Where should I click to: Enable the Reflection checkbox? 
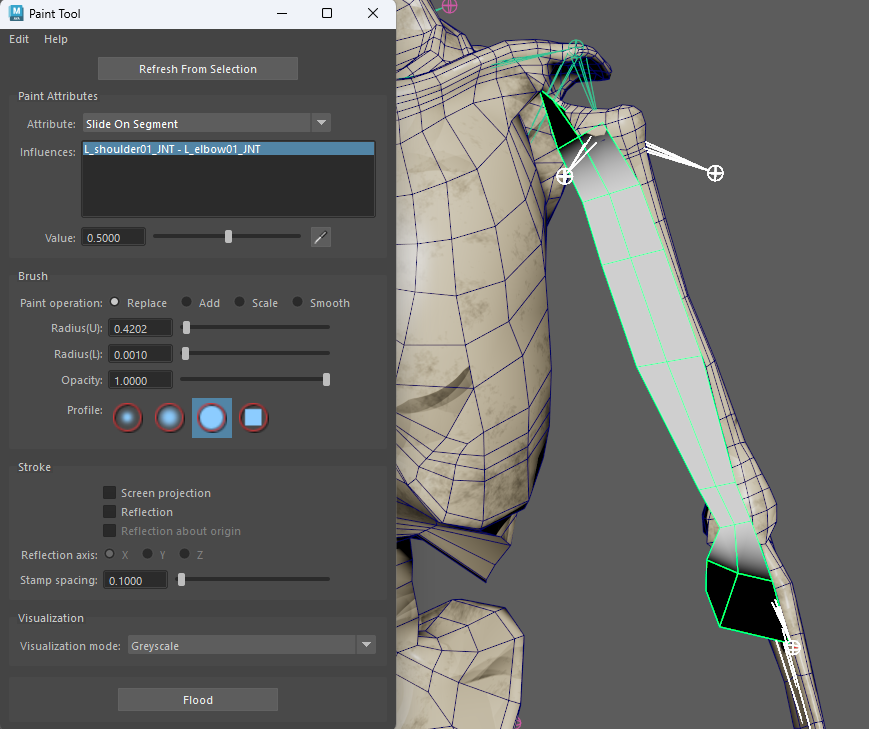click(110, 512)
